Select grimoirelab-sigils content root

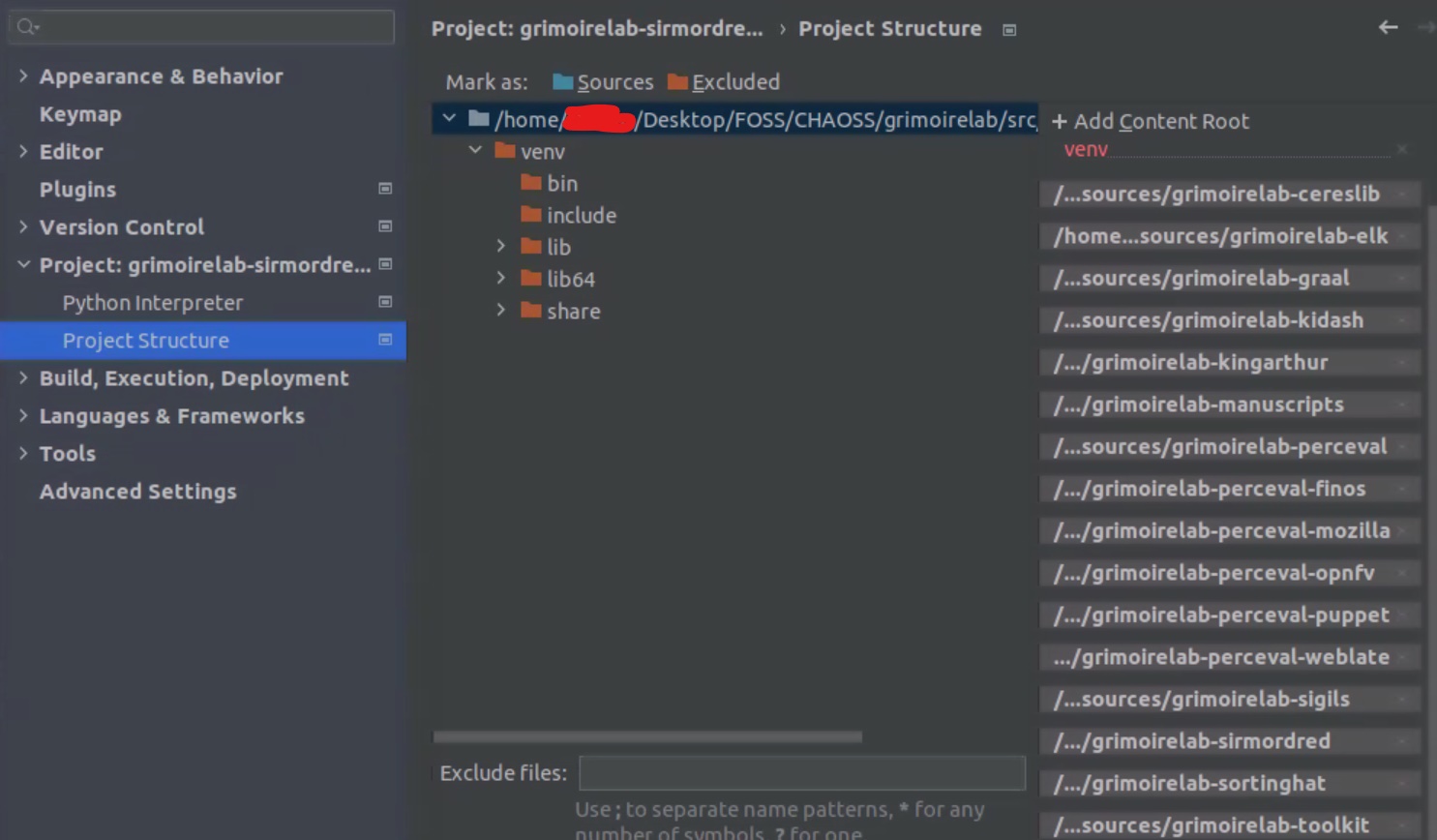point(1229,699)
